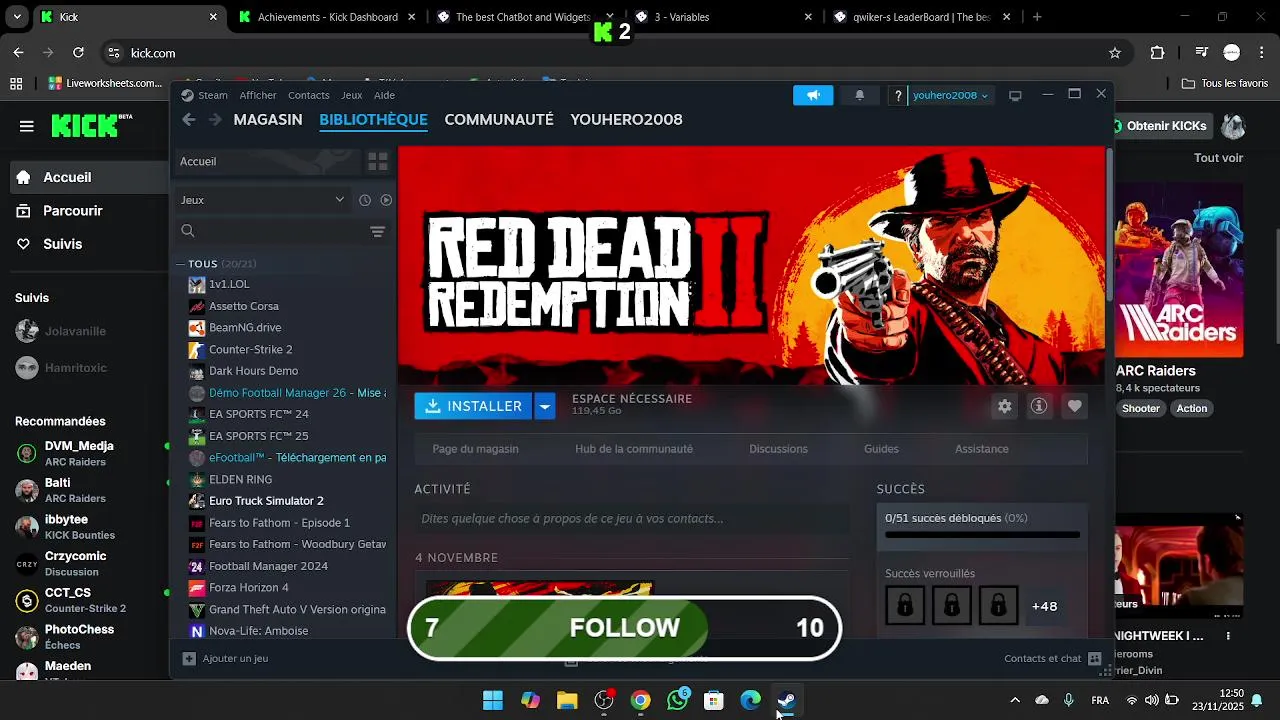Select ELDEN RING in the games list
Image resolution: width=1280 pixels, height=720 pixels.
point(240,480)
